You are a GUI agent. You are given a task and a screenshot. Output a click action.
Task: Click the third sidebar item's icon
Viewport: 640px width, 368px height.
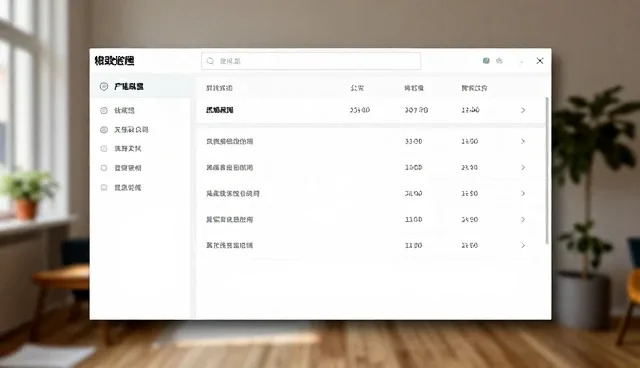[x=104, y=130]
